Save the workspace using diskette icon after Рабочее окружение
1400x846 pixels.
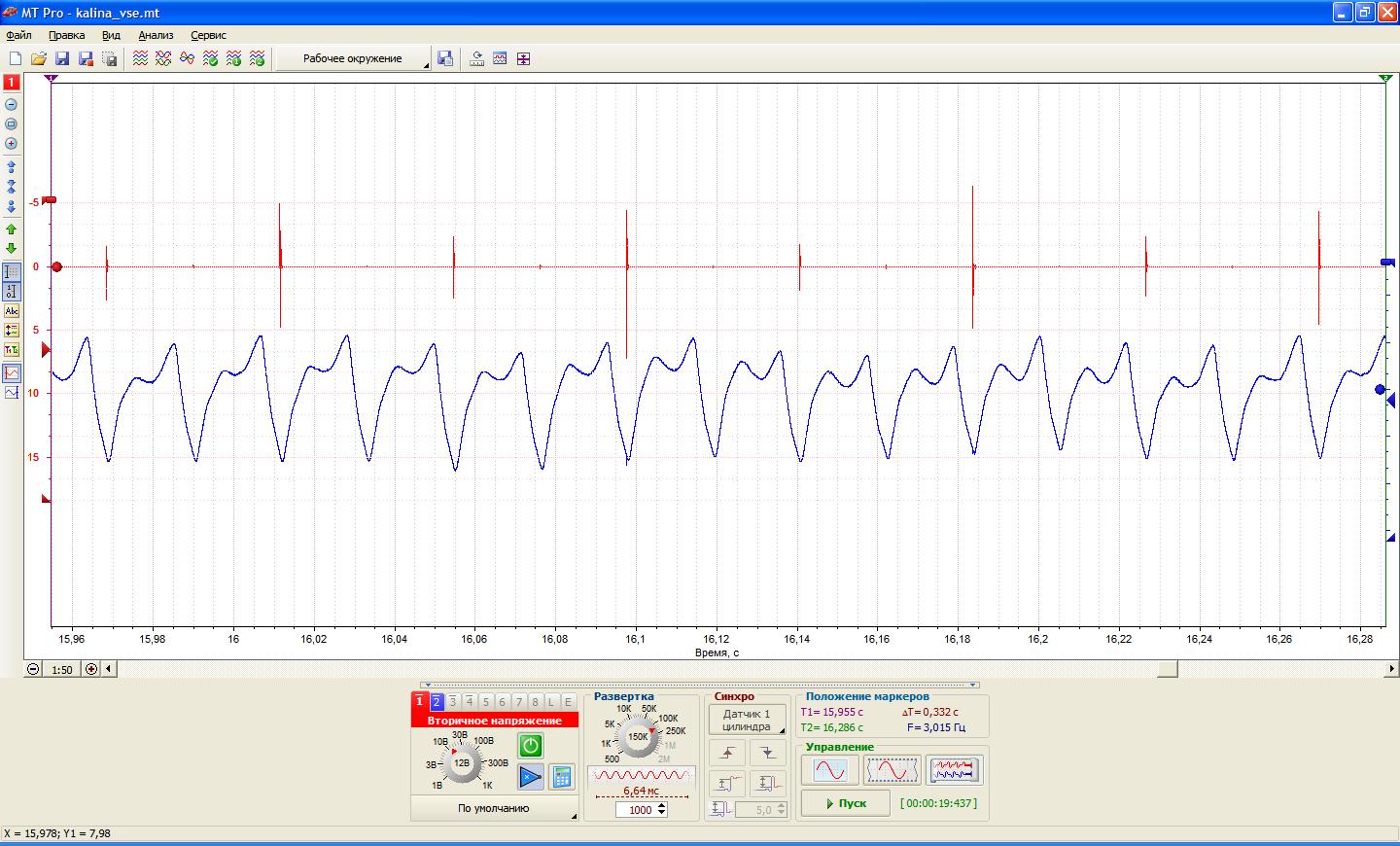click(x=445, y=59)
